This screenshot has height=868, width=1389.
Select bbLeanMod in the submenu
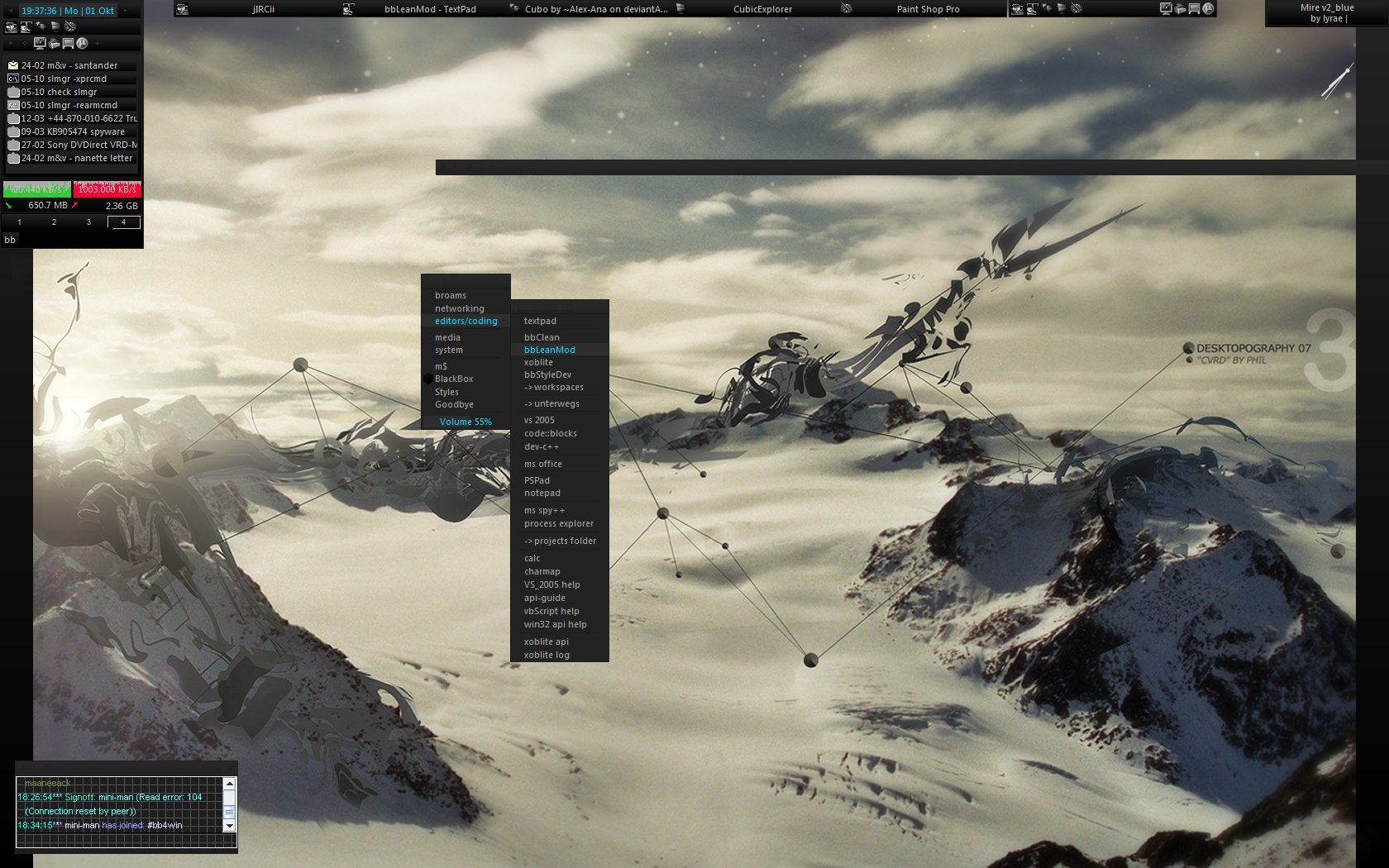click(560, 350)
